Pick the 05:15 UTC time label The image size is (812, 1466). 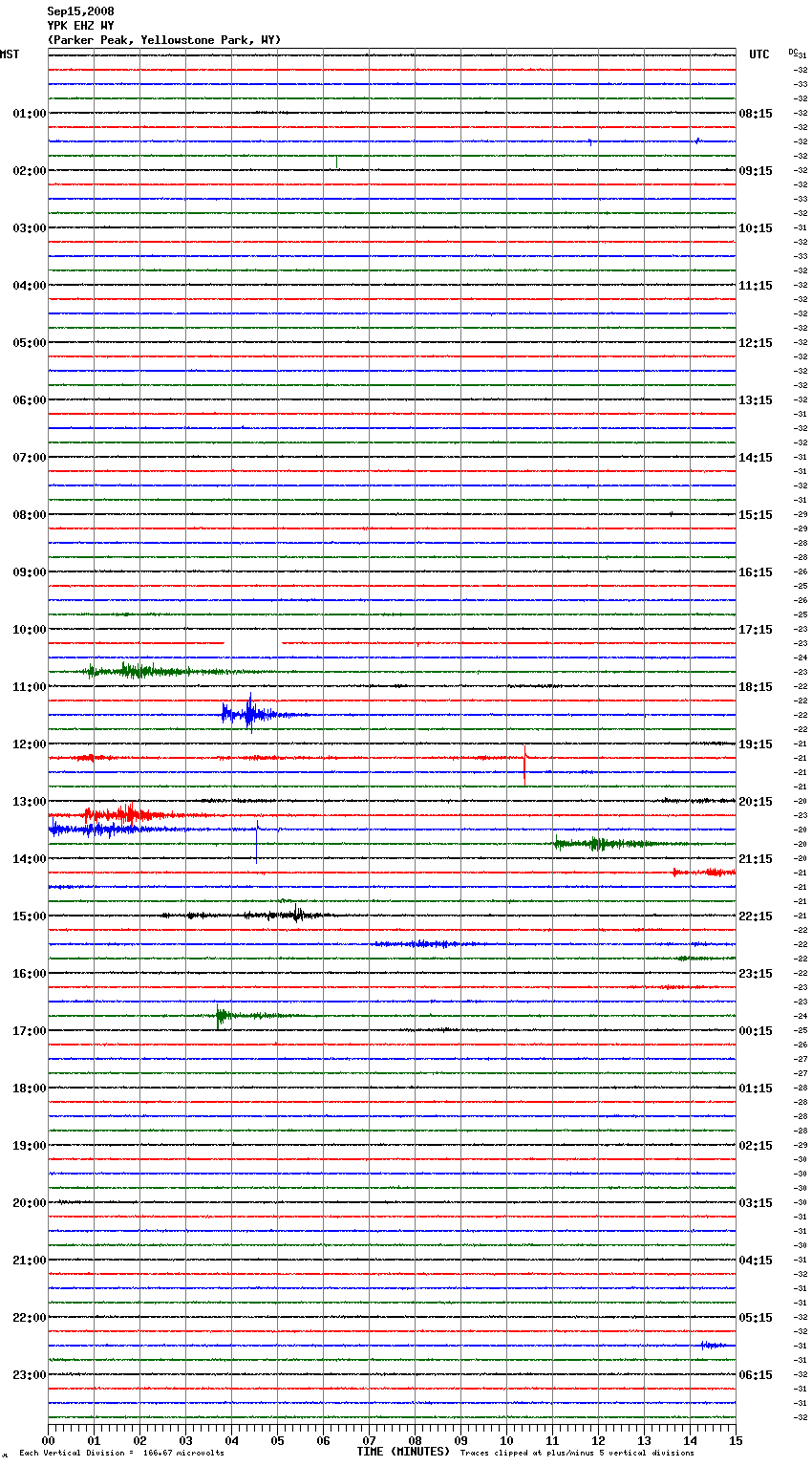(x=756, y=1318)
